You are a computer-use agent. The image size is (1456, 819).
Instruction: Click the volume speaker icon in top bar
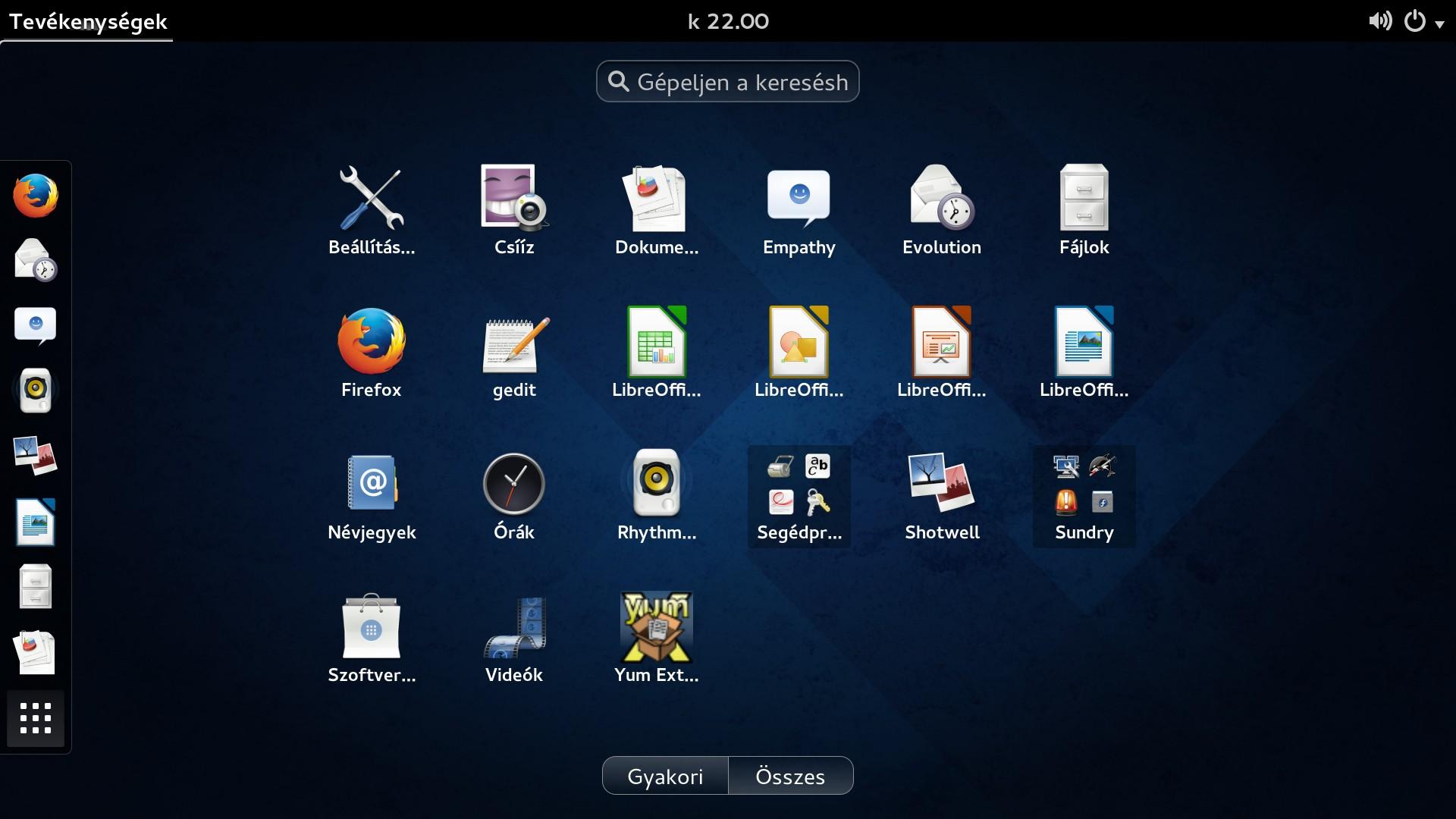[x=1380, y=20]
